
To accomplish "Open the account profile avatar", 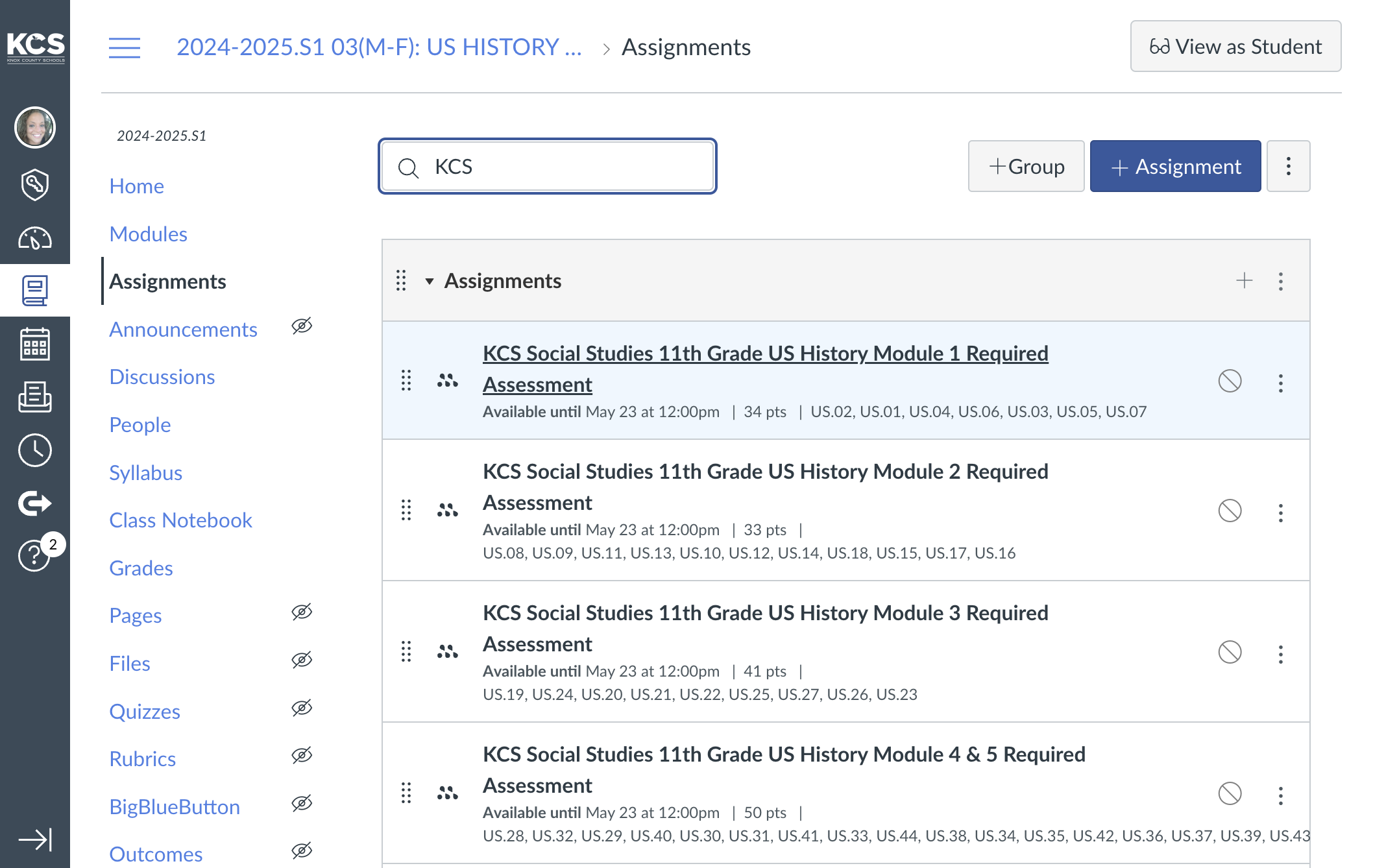I will click(35, 127).
